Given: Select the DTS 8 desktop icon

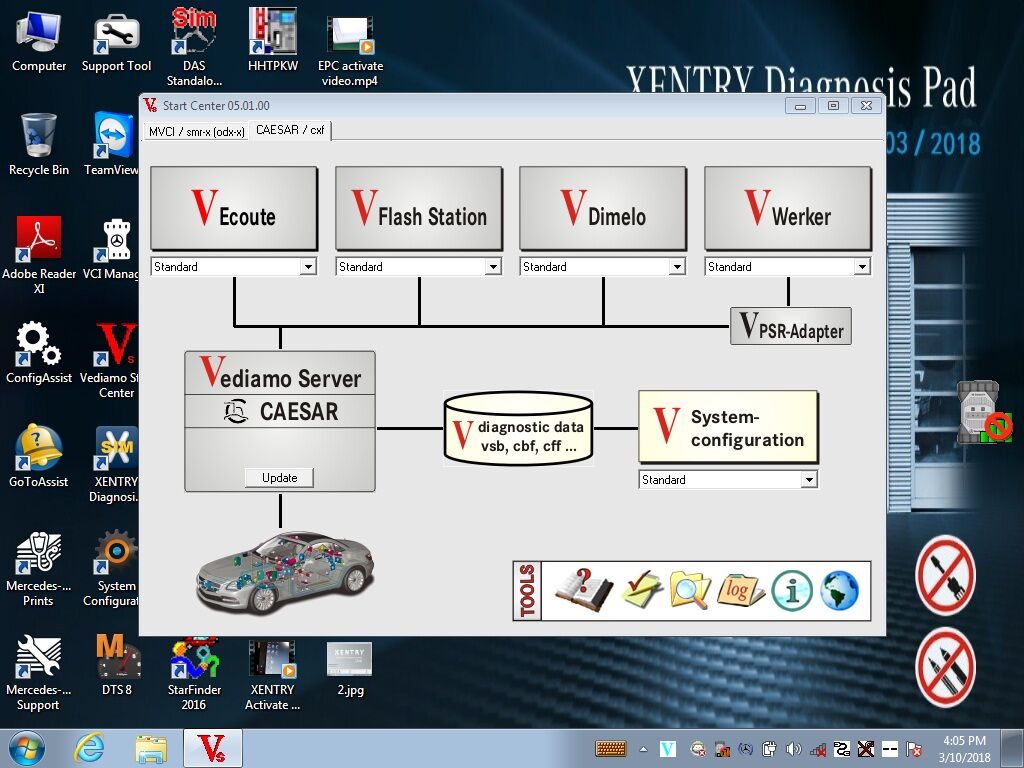Looking at the screenshot, I should pyautogui.click(x=116, y=665).
